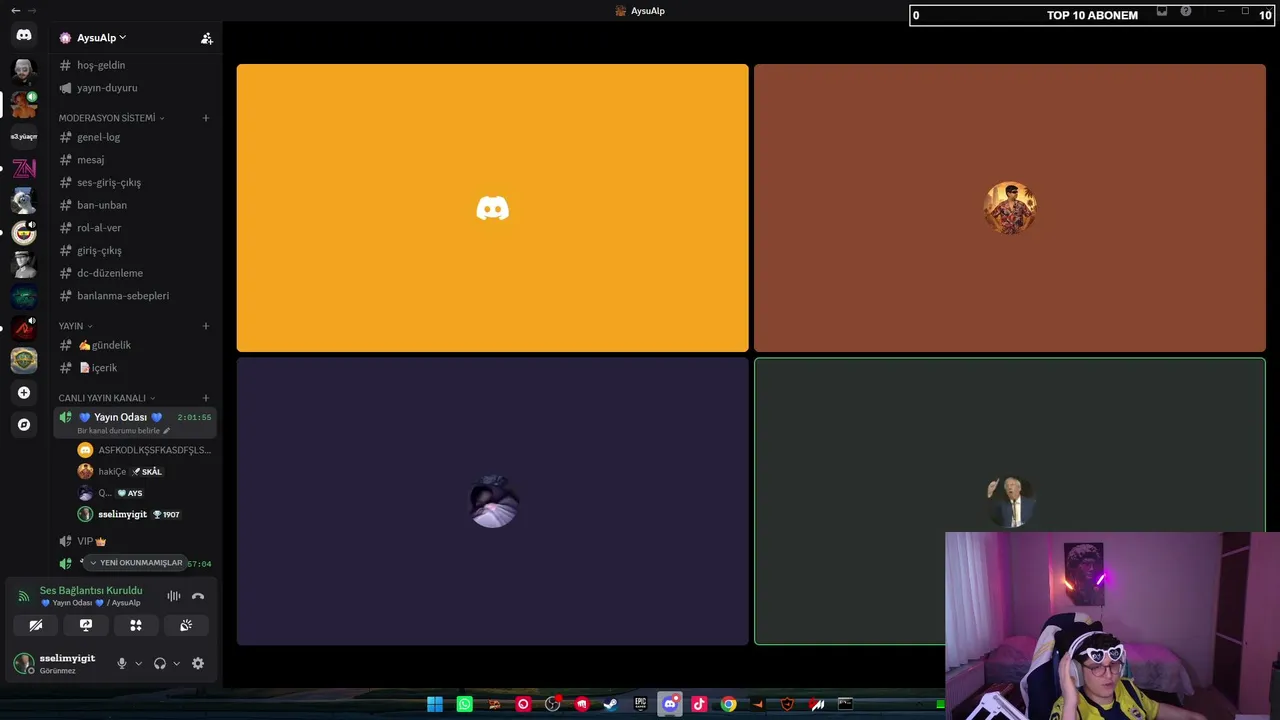Open OBS Studio from the taskbar
This screenshot has width=1280, height=720.
point(552,704)
